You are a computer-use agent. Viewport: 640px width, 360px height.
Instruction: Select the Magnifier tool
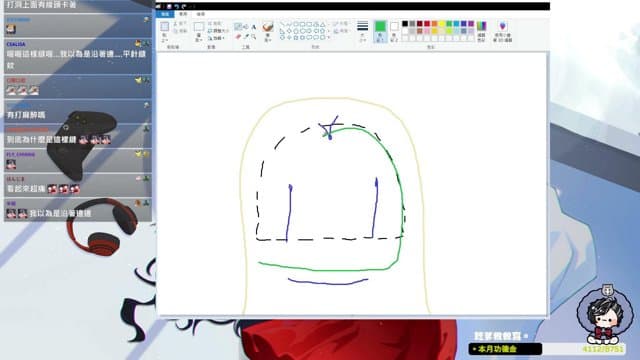pos(253,37)
